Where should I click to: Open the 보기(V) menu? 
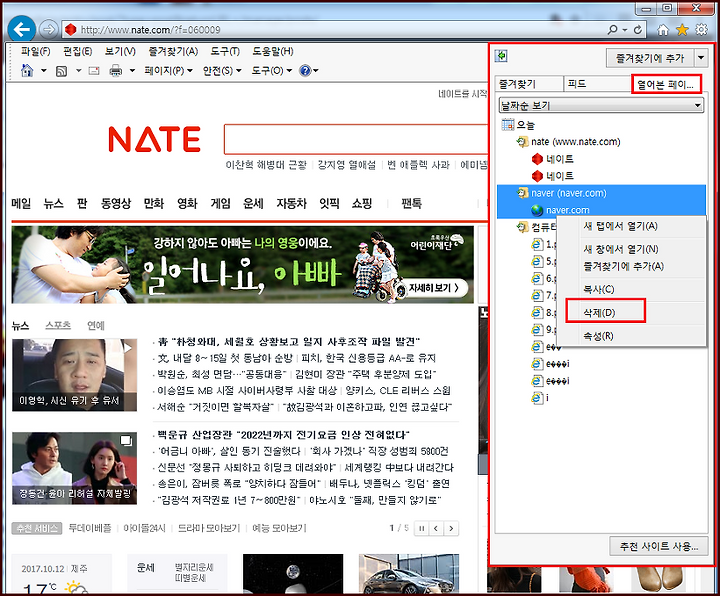click(120, 51)
